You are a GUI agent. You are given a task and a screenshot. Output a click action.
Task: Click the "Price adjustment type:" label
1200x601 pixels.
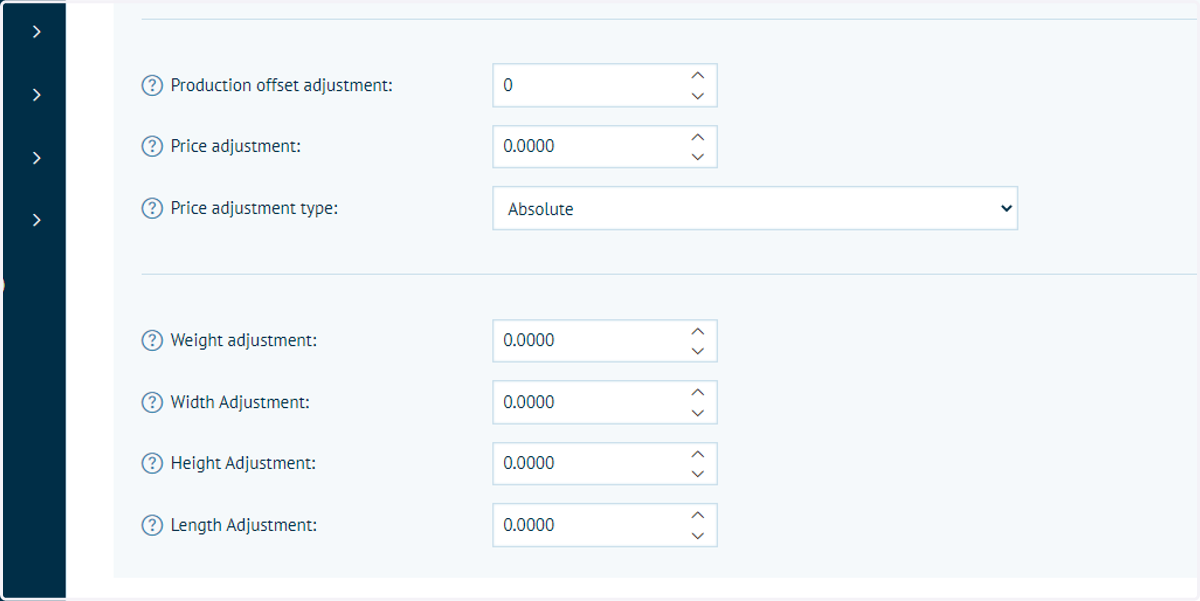click(255, 209)
